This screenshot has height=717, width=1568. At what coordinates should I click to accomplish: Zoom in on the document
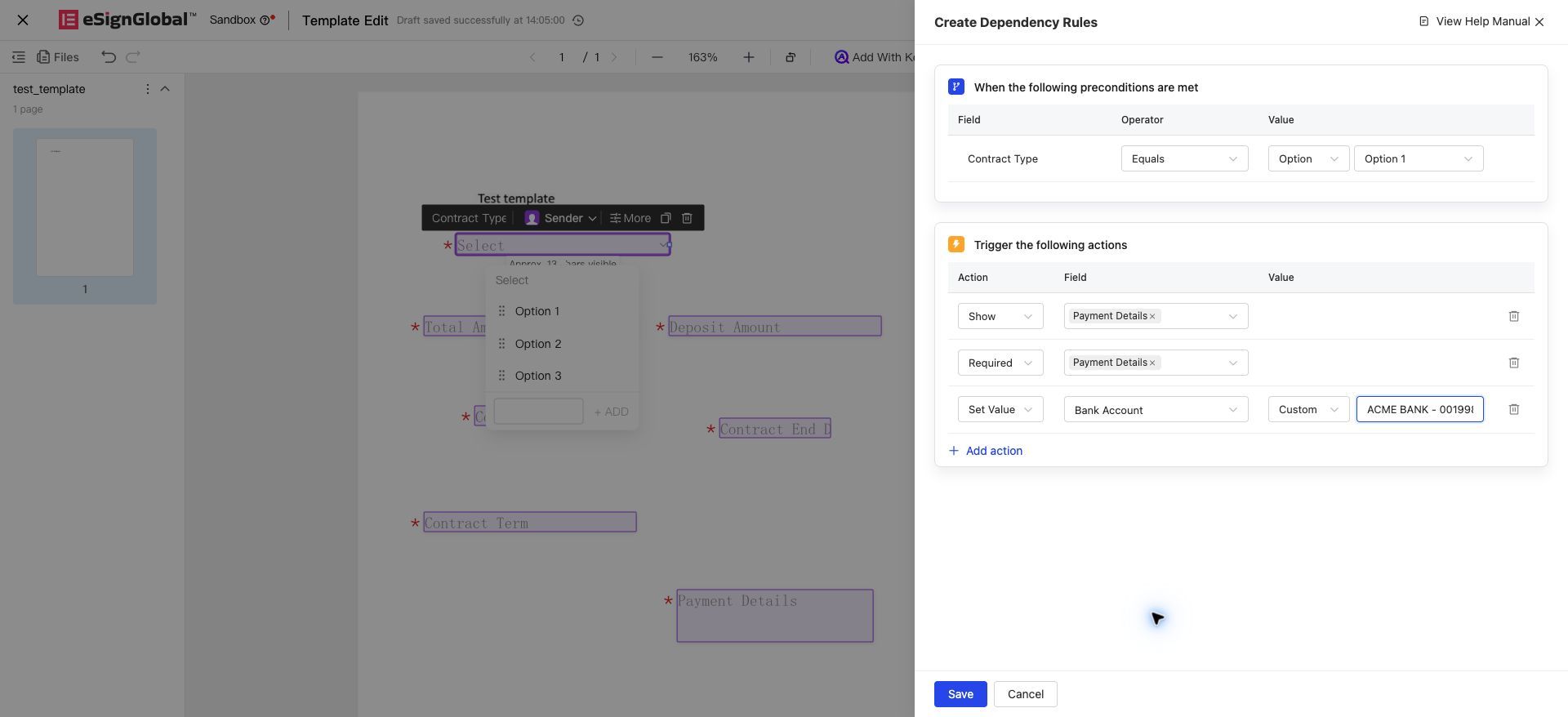click(748, 57)
